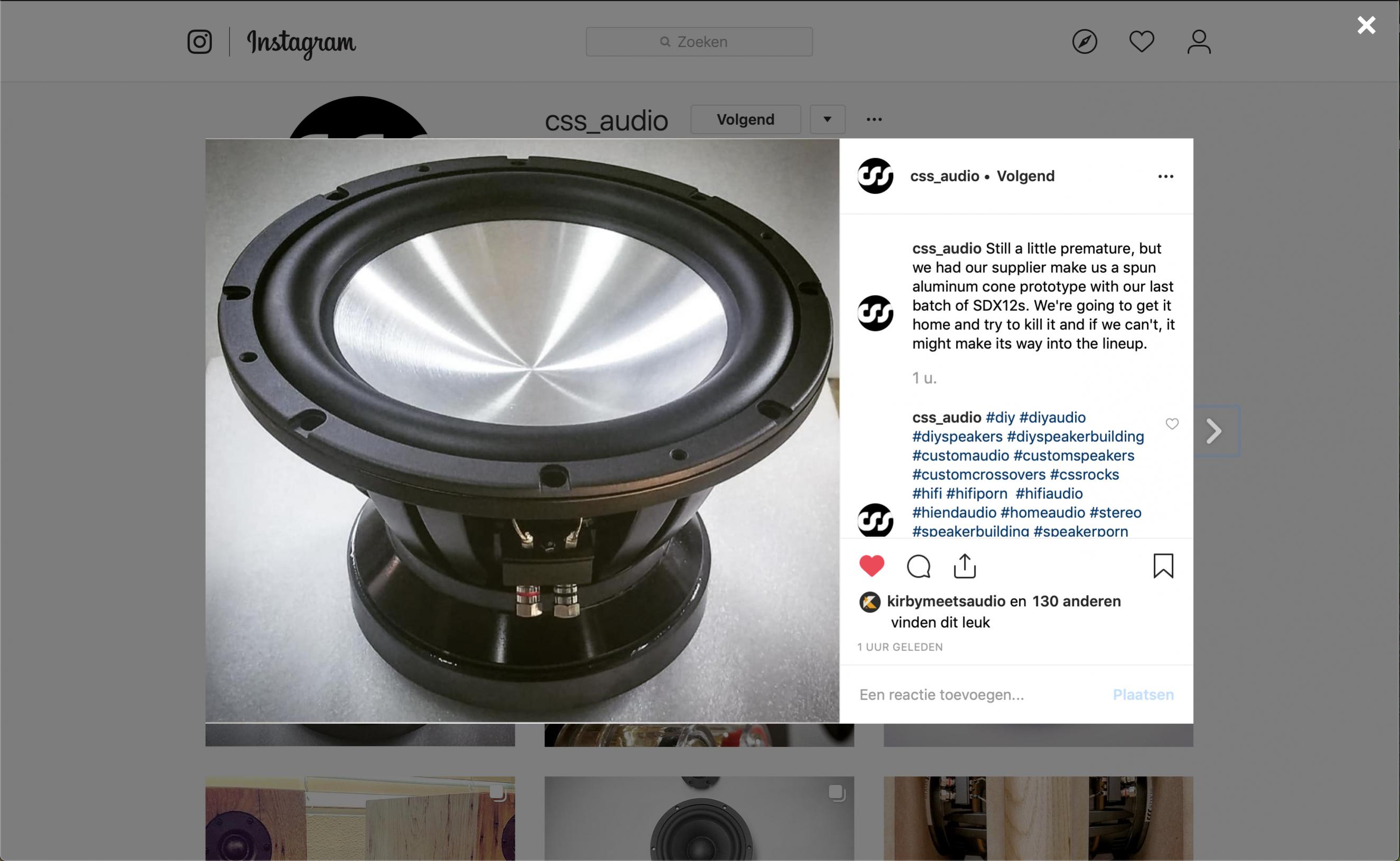Screen dimensions: 1400x861
Task: Open the #diy hashtag
Action: 1000,418
